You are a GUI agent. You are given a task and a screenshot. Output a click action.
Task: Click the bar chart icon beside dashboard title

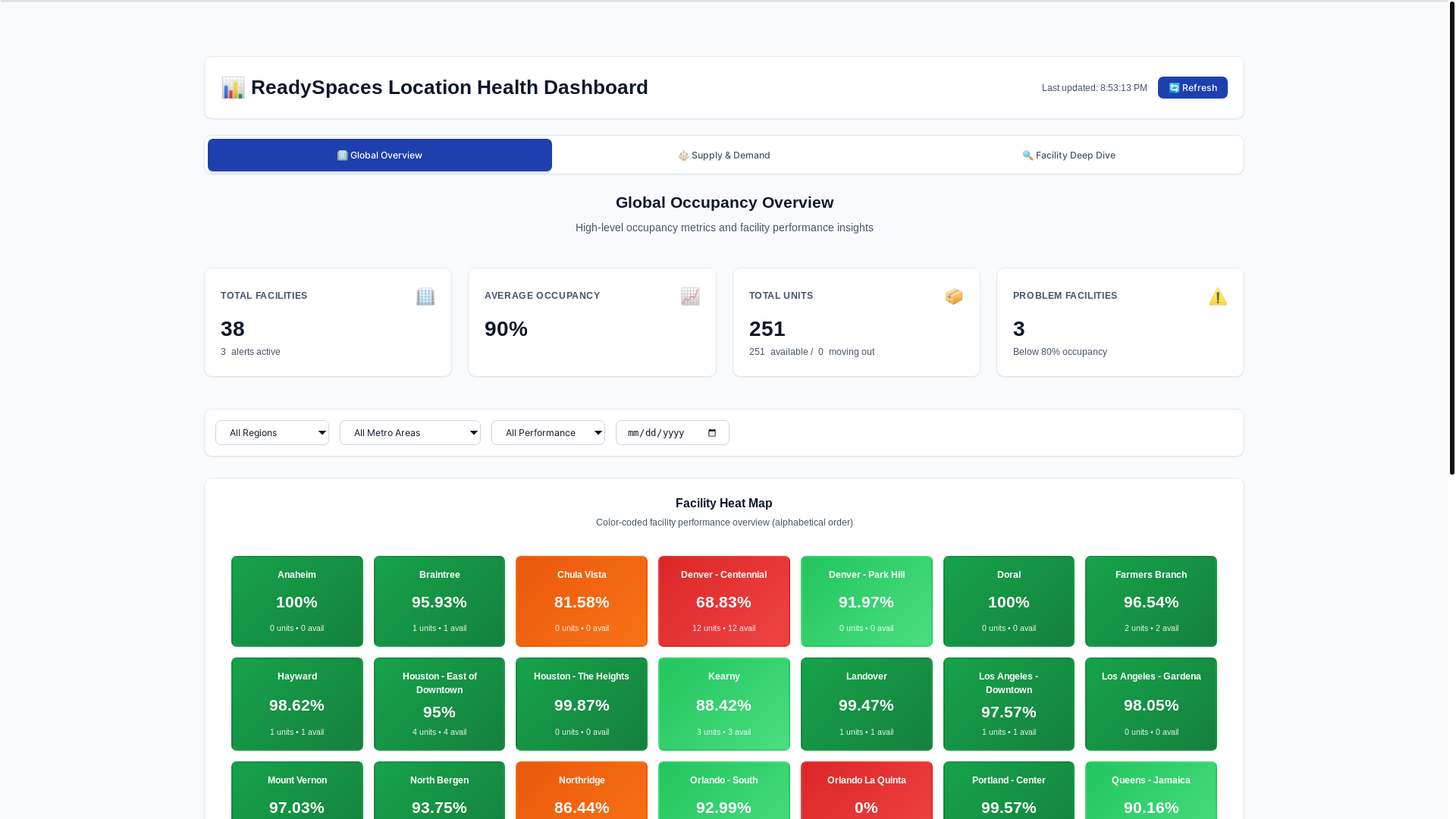pyautogui.click(x=233, y=87)
